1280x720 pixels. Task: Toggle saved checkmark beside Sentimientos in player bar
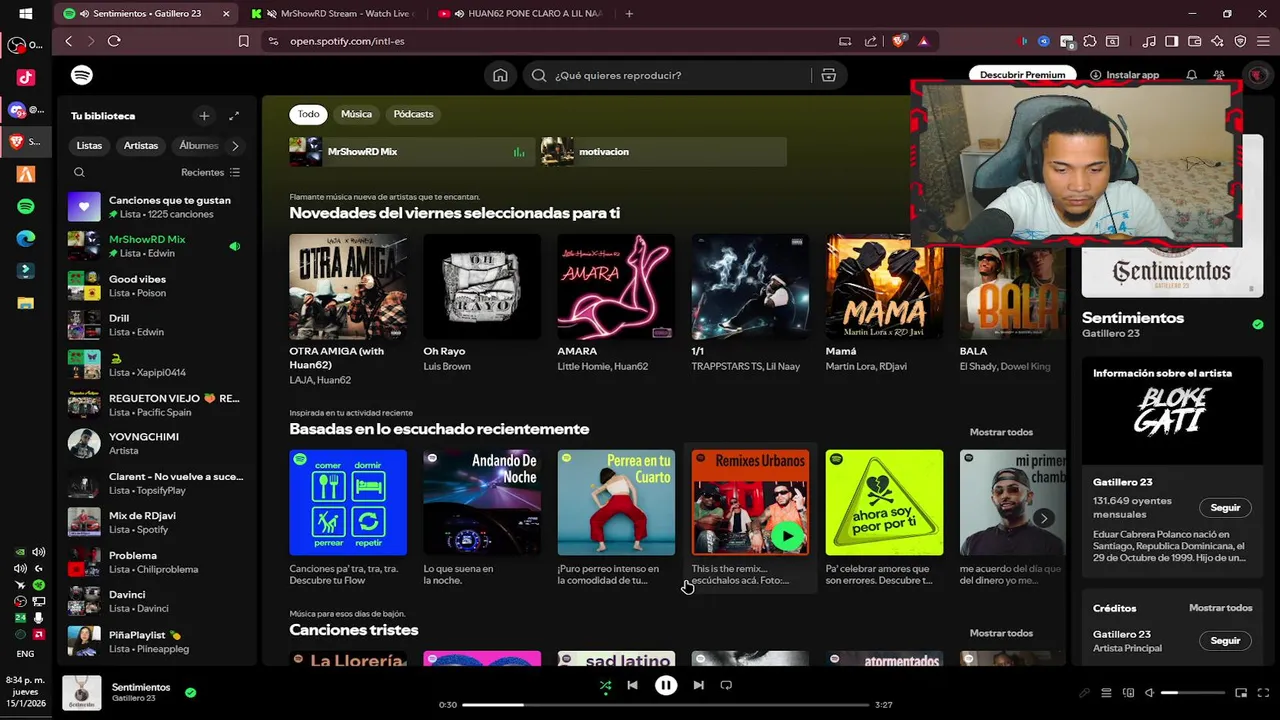[x=190, y=692]
